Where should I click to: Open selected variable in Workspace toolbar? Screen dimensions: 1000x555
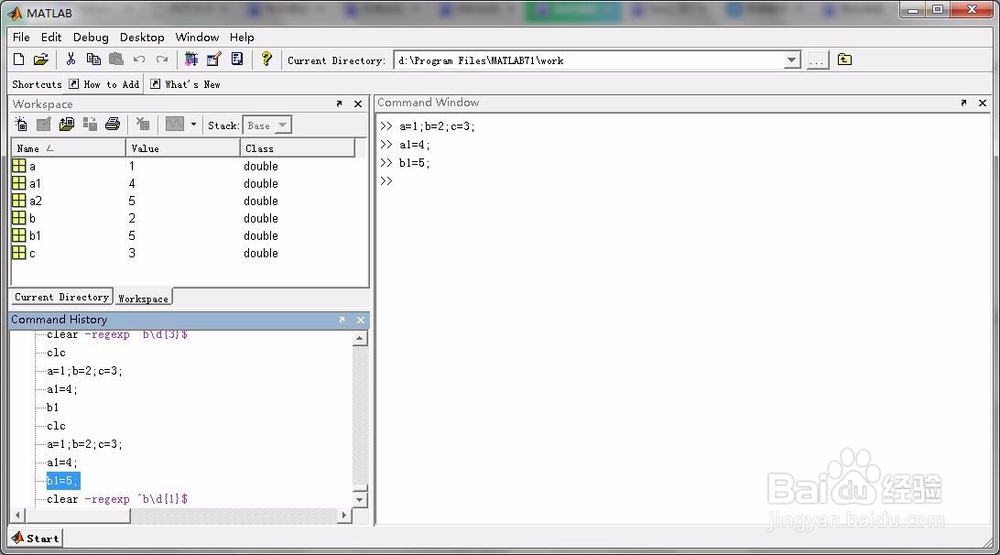(x=43, y=124)
